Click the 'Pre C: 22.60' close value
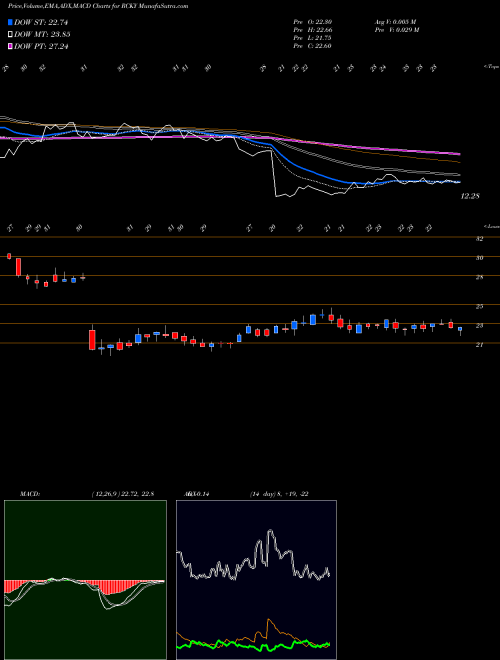The image size is (500, 660). coord(313,46)
